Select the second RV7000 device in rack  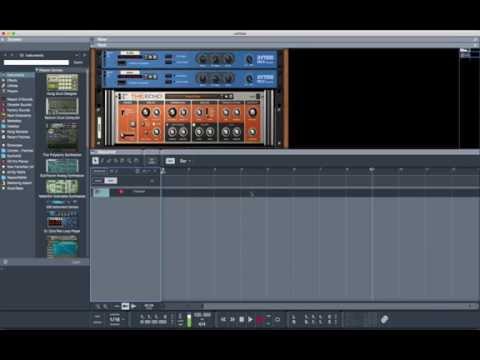(190, 78)
